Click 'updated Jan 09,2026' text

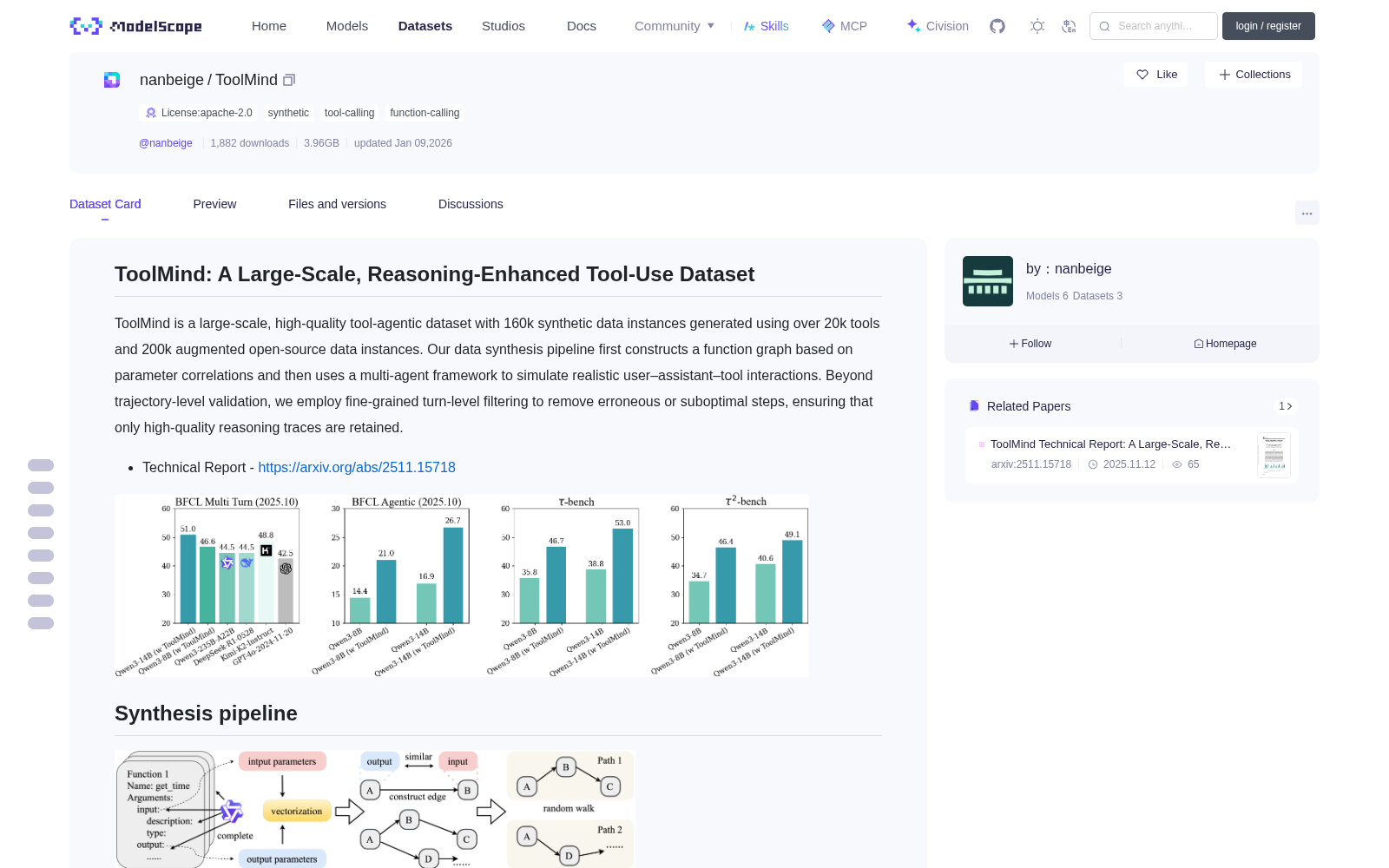click(403, 143)
